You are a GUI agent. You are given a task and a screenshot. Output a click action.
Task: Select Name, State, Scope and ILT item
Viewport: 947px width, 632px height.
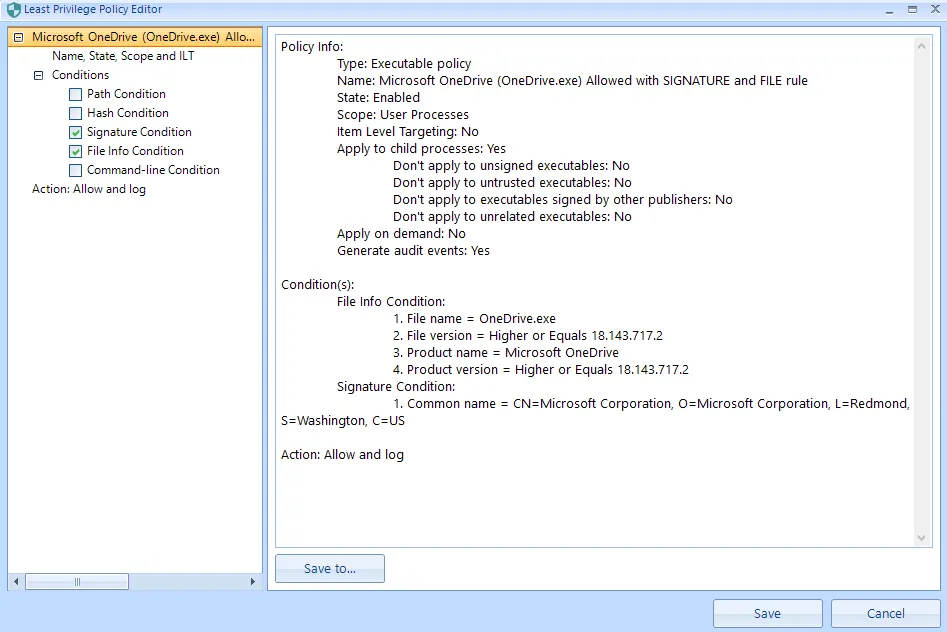[123, 56]
